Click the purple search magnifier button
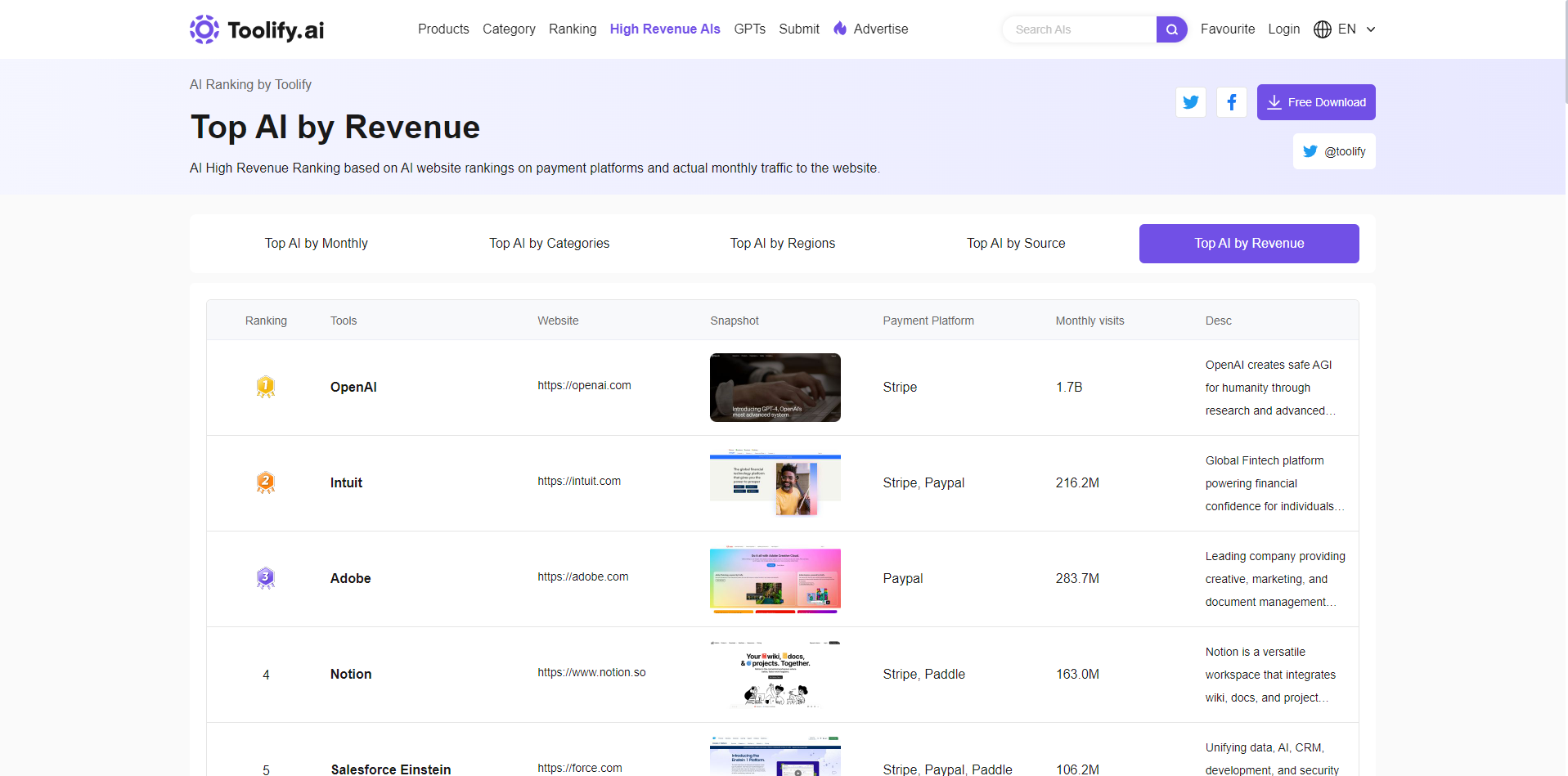The image size is (1568, 776). point(1171,29)
